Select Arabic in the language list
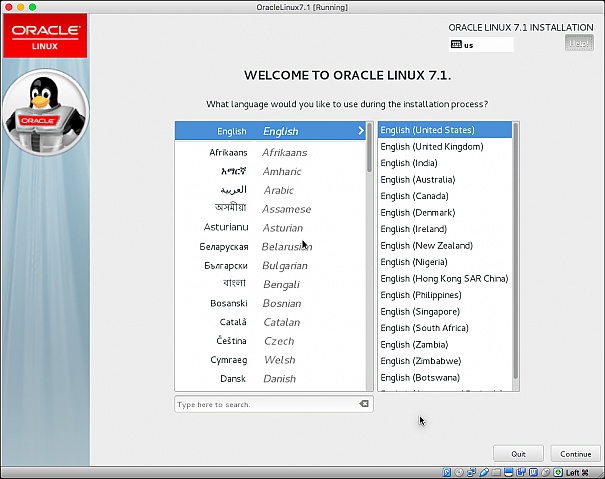 tap(270, 190)
